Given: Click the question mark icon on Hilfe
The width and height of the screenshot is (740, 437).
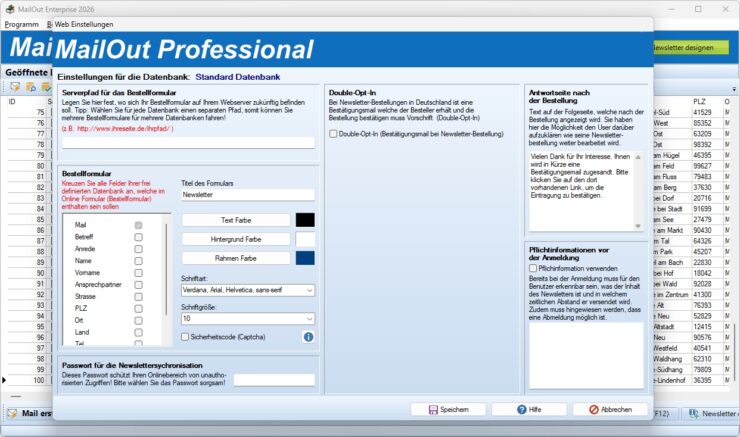Looking at the screenshot, I should click(521, 410).
